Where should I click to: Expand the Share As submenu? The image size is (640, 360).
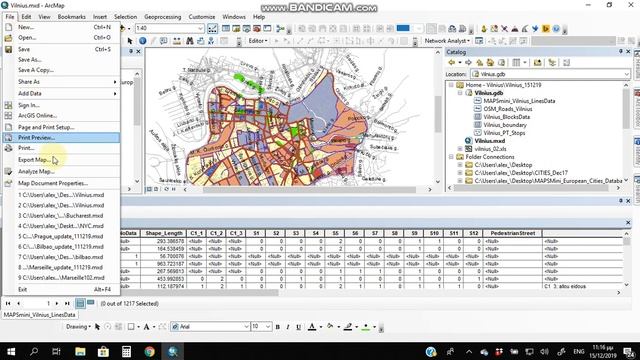61,82
